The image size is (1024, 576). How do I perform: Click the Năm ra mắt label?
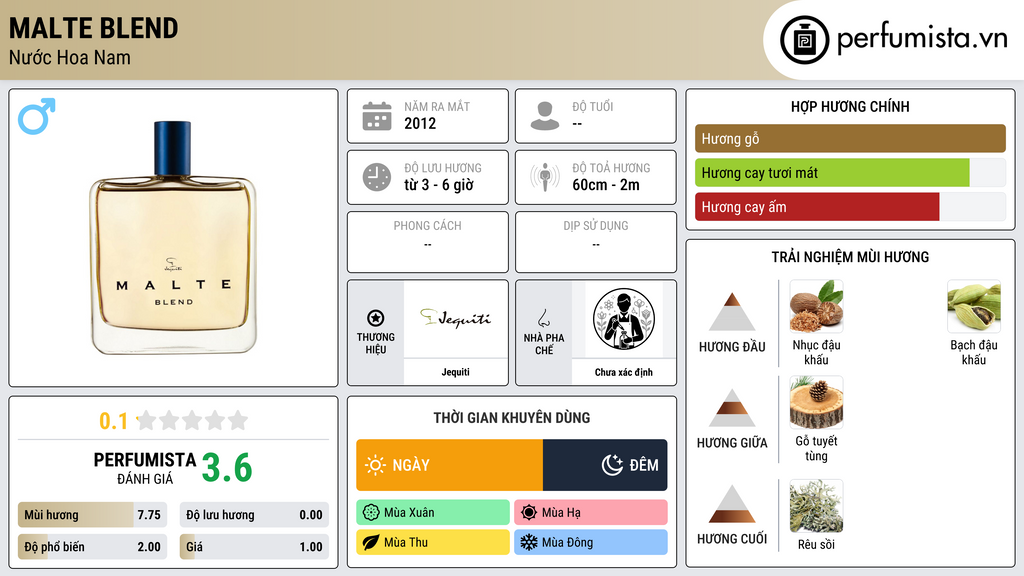coord(437,106)
